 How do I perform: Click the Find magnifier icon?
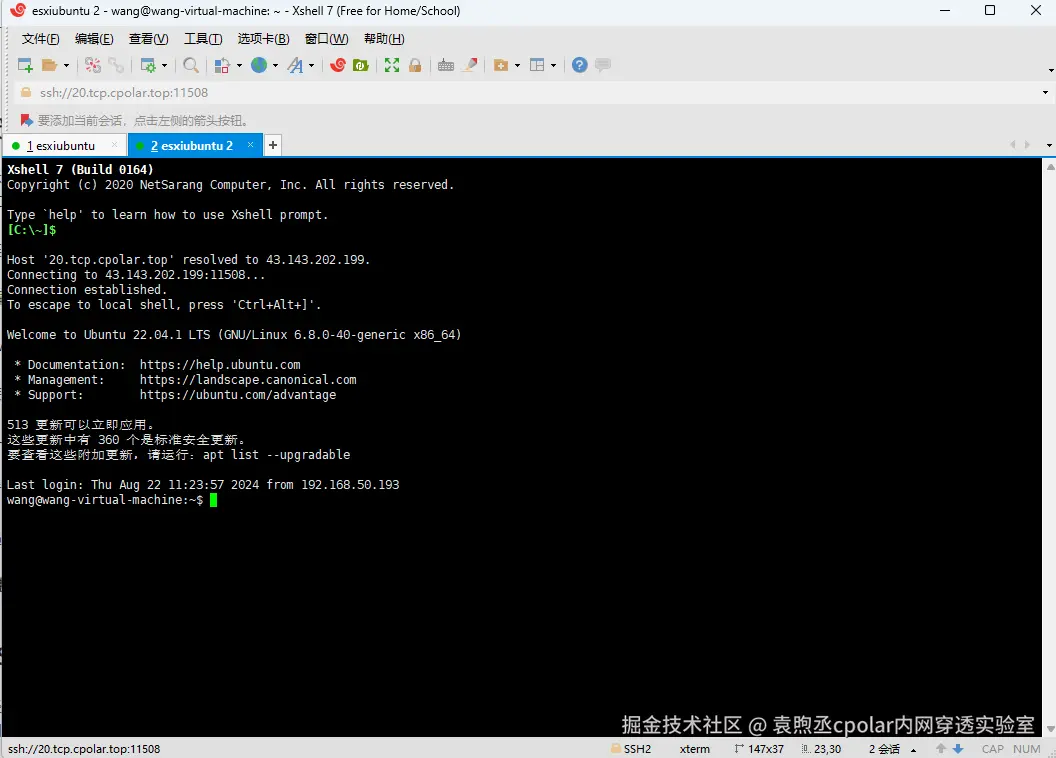coord(191,65)
